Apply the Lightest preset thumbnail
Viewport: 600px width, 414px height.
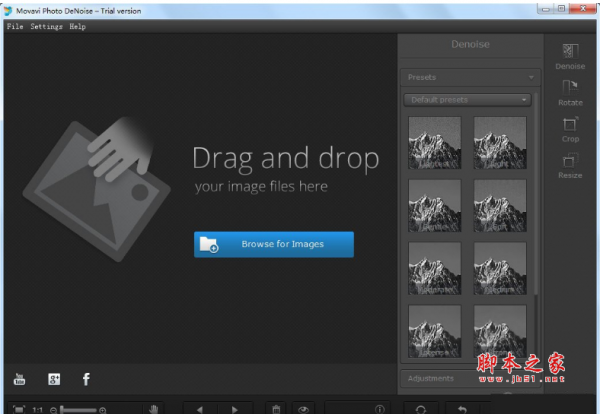click(435, 143)
